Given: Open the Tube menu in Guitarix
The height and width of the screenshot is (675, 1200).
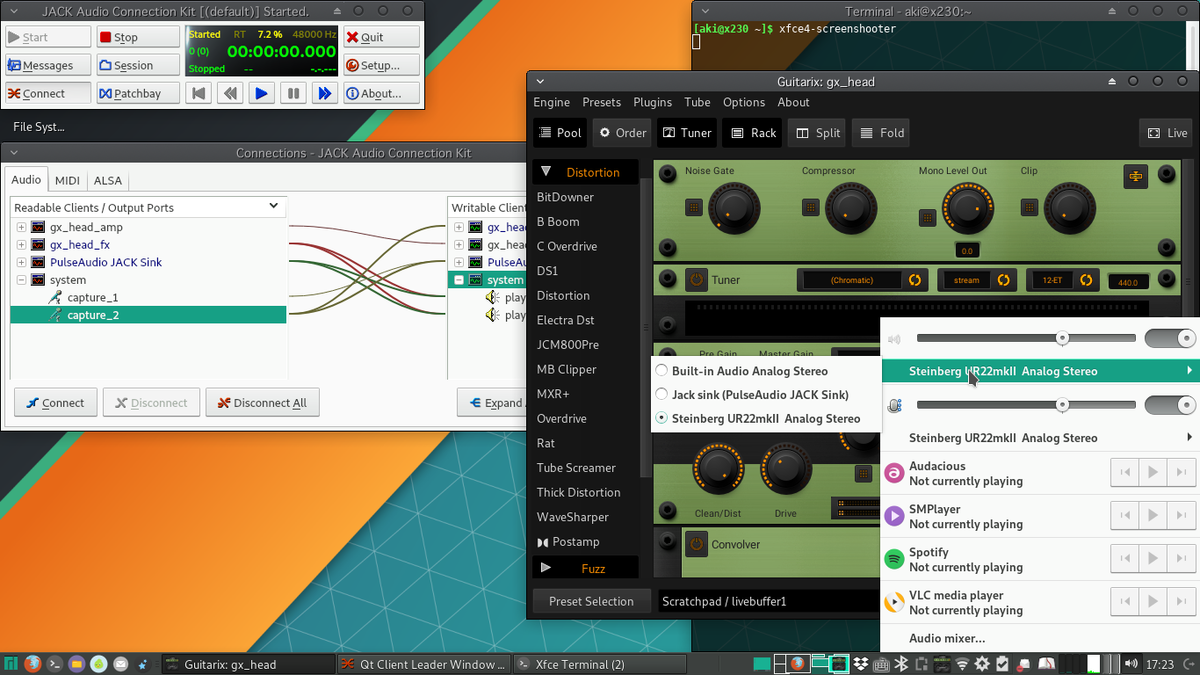Looking at the screenshot, I should tap(697, 102).
